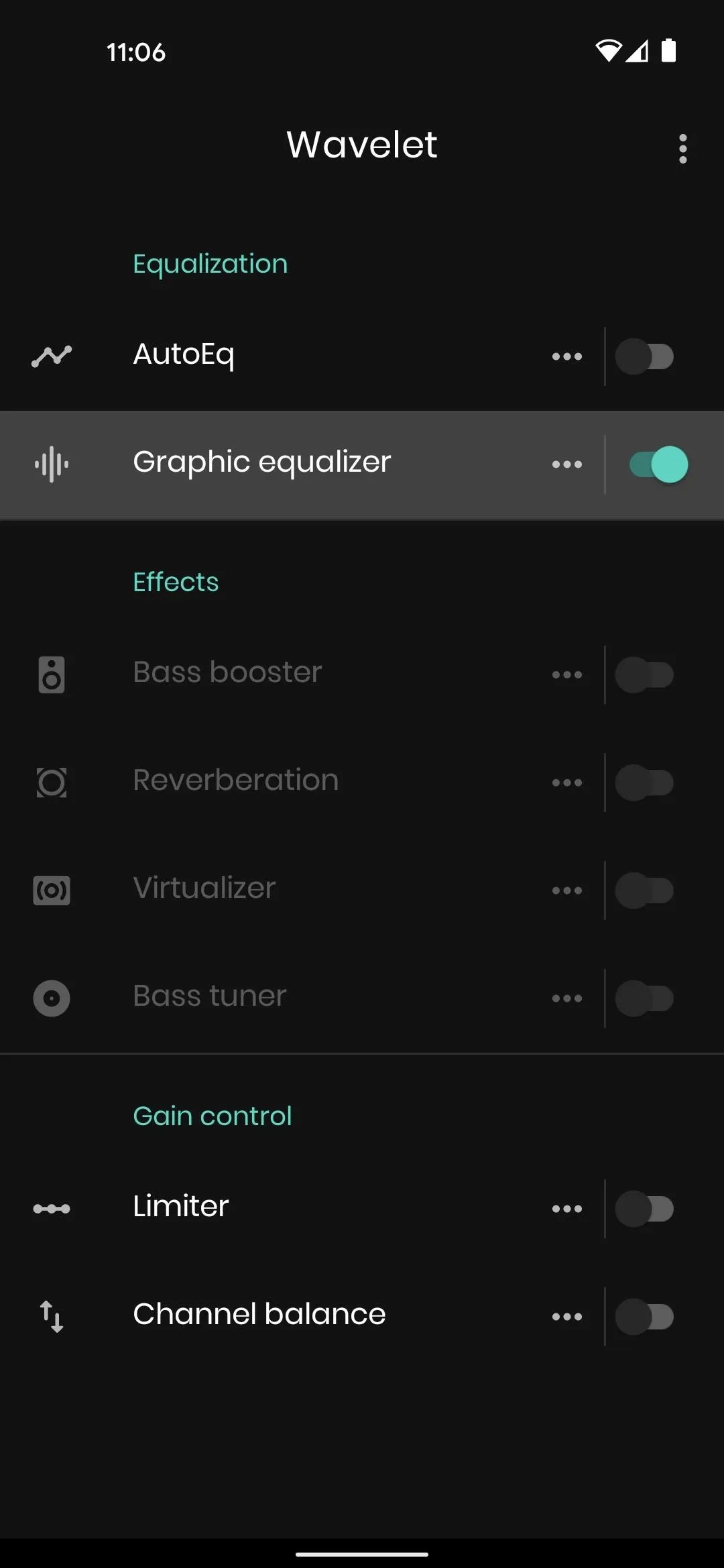
Task: Expand Graphic equalizer settings via three dots
Action: pos(567,464)
